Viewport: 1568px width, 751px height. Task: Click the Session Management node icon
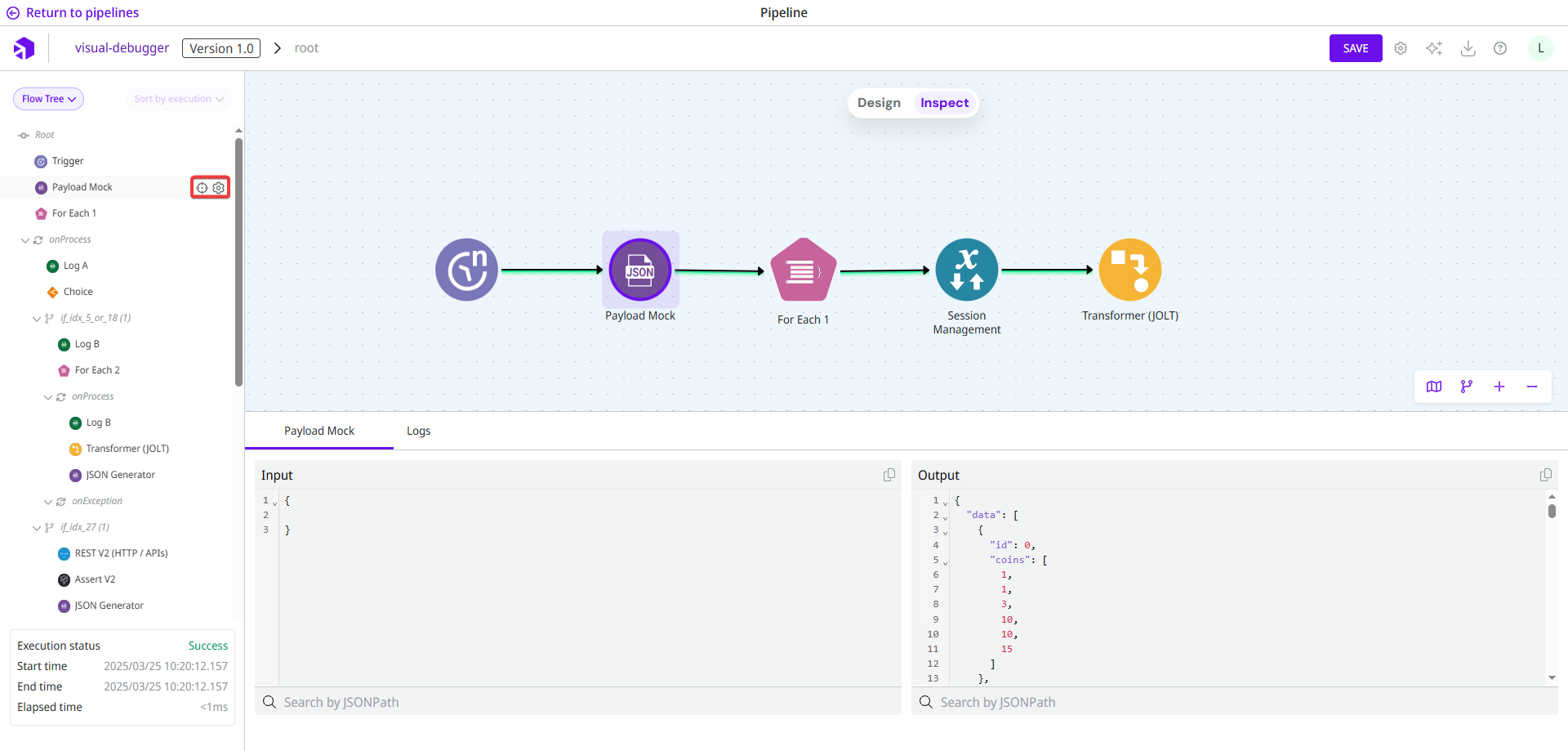966,270
